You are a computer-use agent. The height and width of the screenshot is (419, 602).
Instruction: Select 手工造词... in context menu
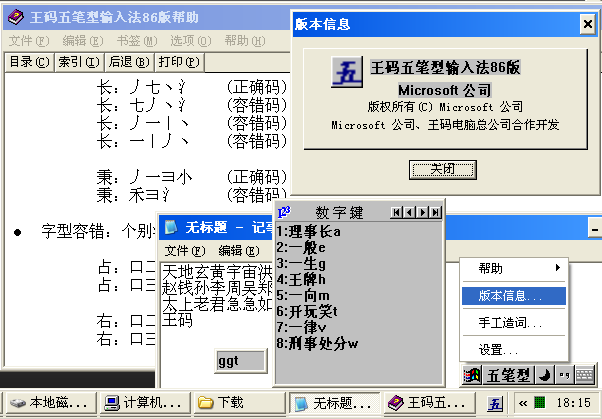click(514, 323)
